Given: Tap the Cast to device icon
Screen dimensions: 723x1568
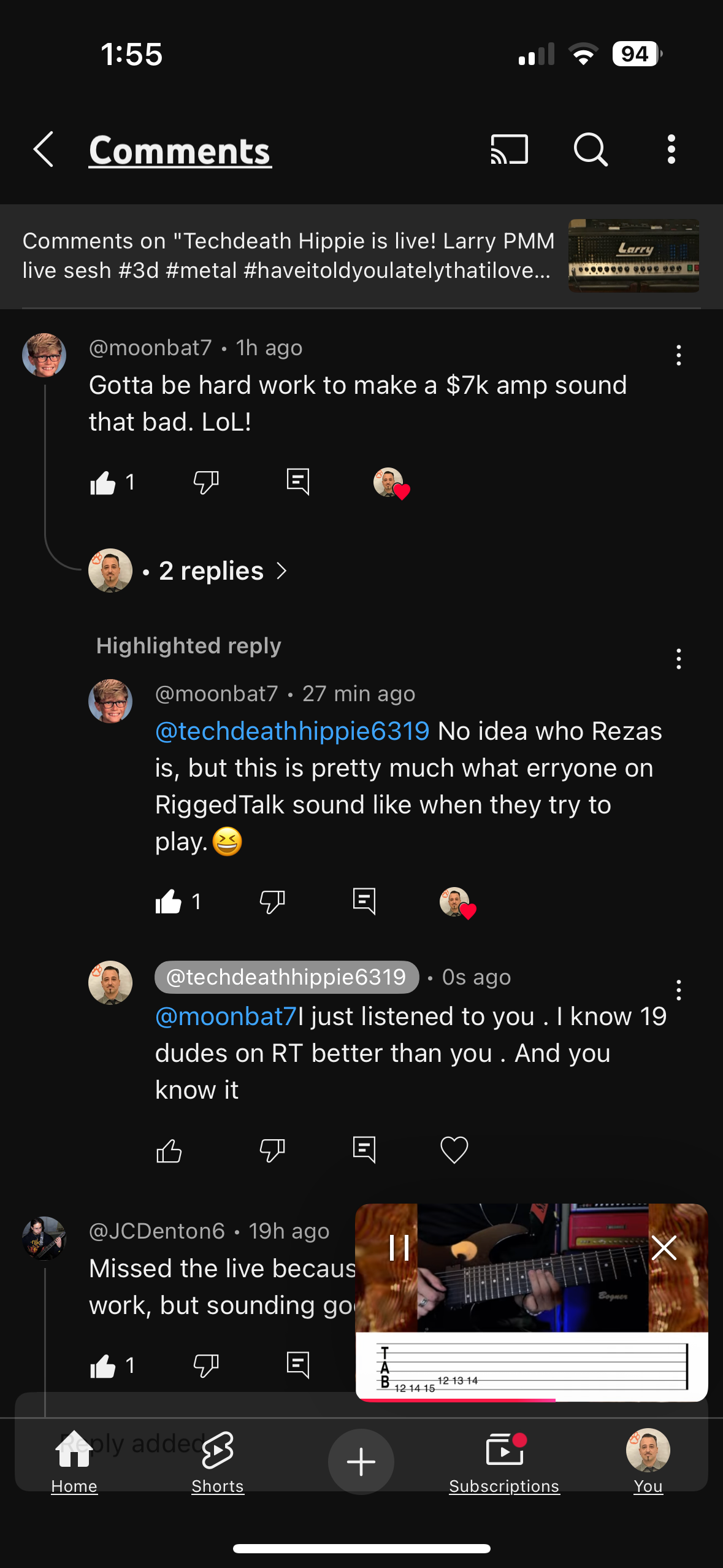Looking at the screenshot, I should 509,150.
